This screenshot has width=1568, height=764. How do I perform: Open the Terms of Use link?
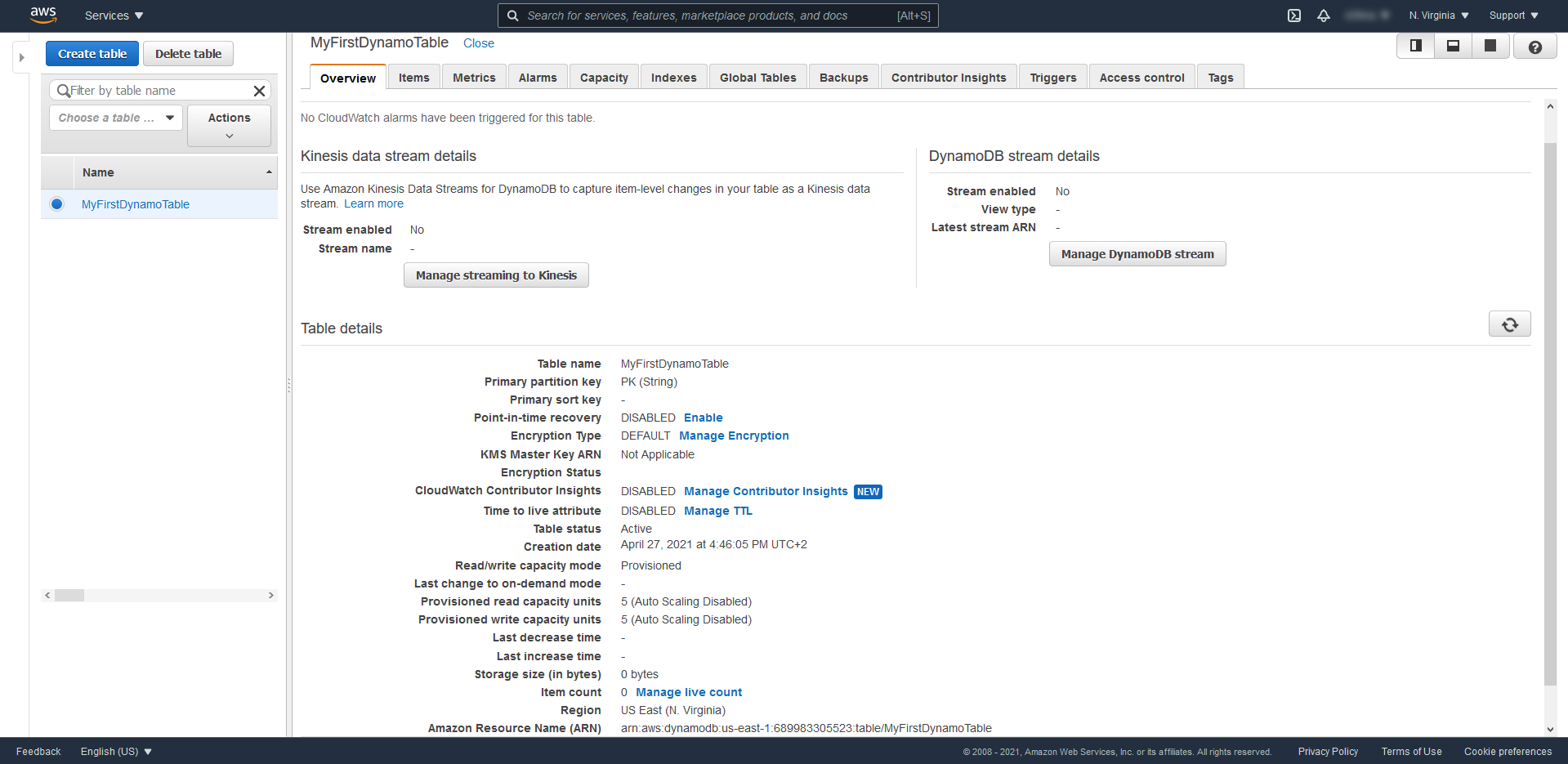coord(1411,752)
